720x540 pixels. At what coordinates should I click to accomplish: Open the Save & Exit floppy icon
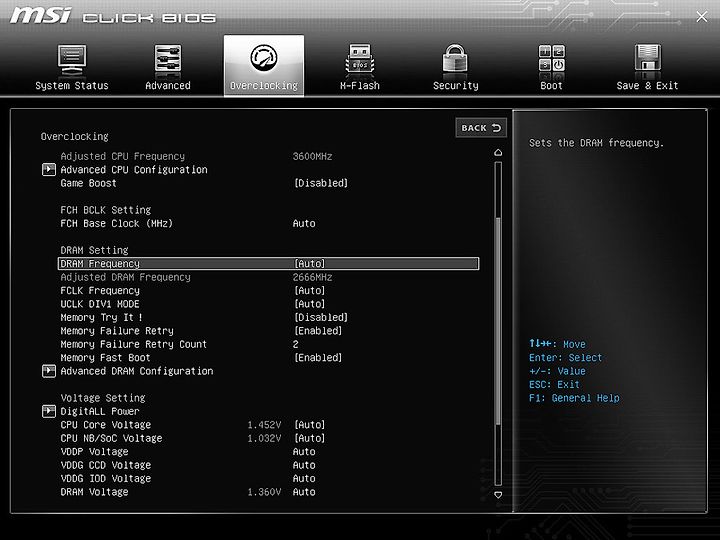pos(647,58)
